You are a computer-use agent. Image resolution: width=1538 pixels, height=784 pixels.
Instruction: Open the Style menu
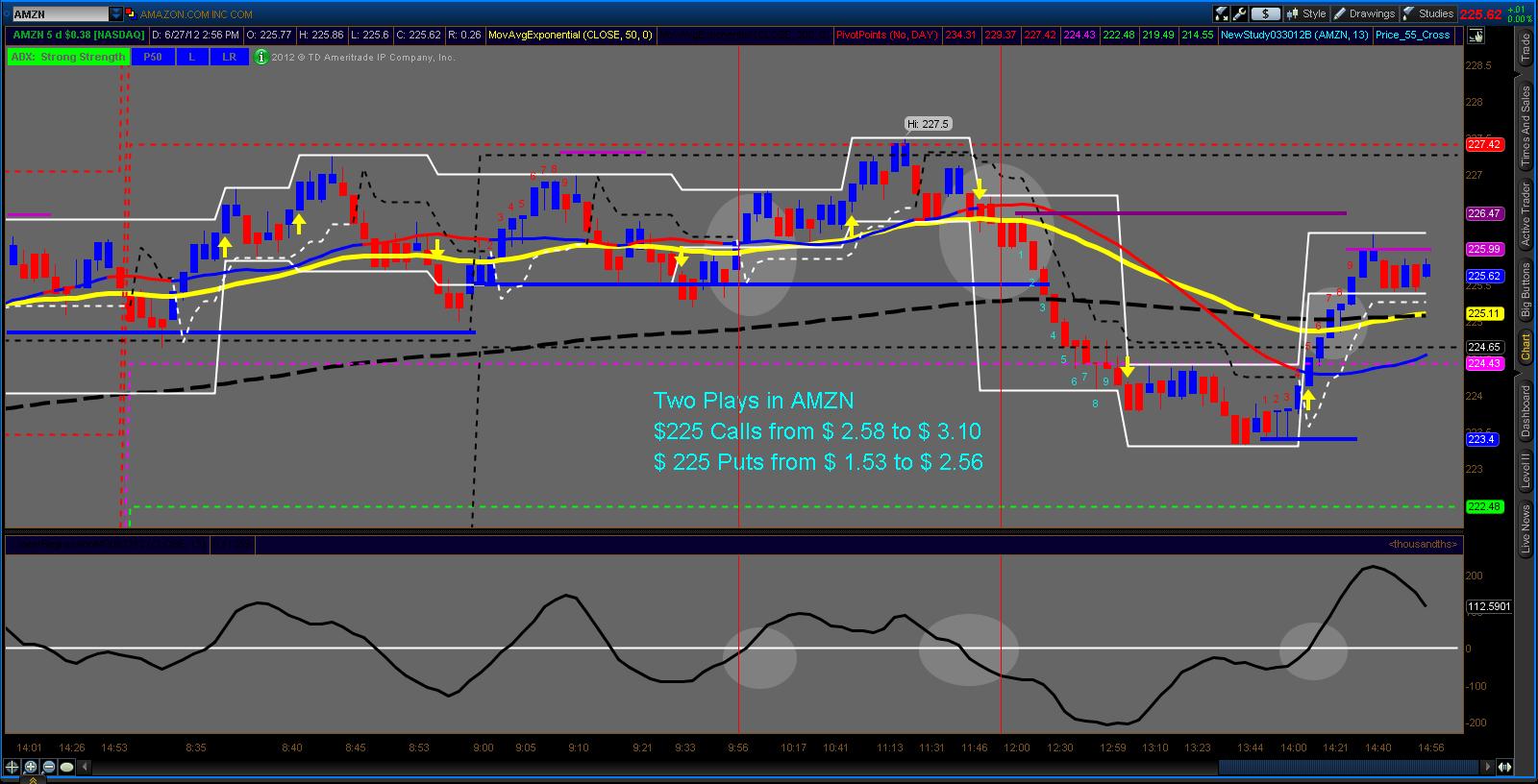pyautogui.click(x=1306, y=13)
